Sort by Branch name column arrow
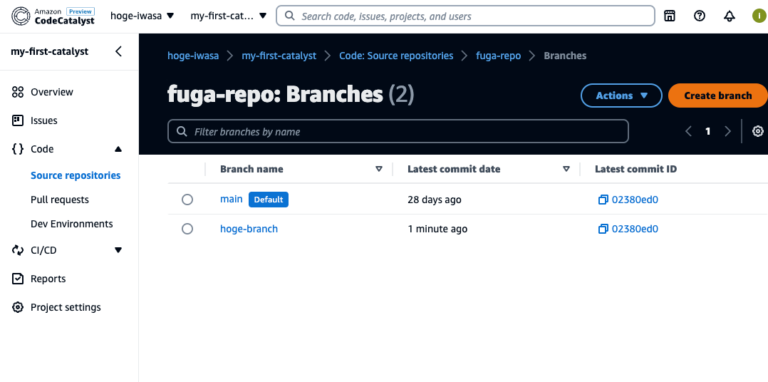The height and width of the screenshot is (382, 768). pos(379,169)
